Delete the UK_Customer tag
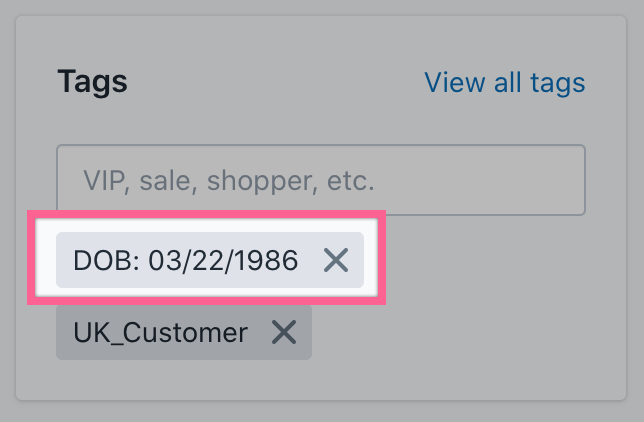The width and height of the screenshot is (644, 422). (x=285, y=333)
